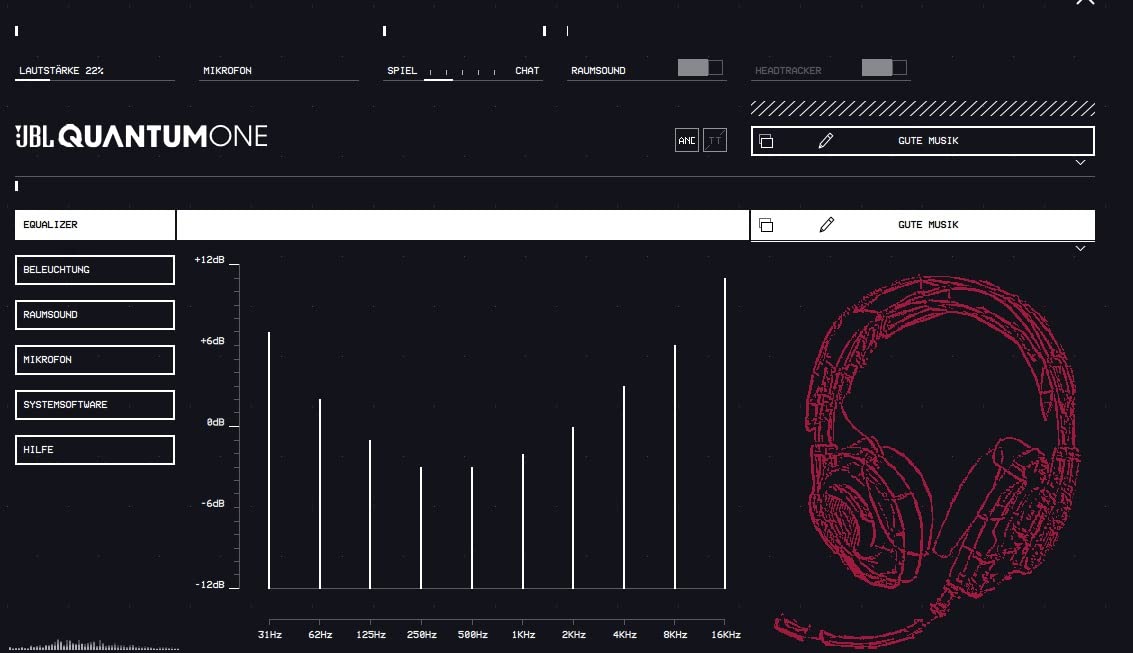Click the audio level meter at bottom left
The image size is (1133, 653).
coord(94,645)
